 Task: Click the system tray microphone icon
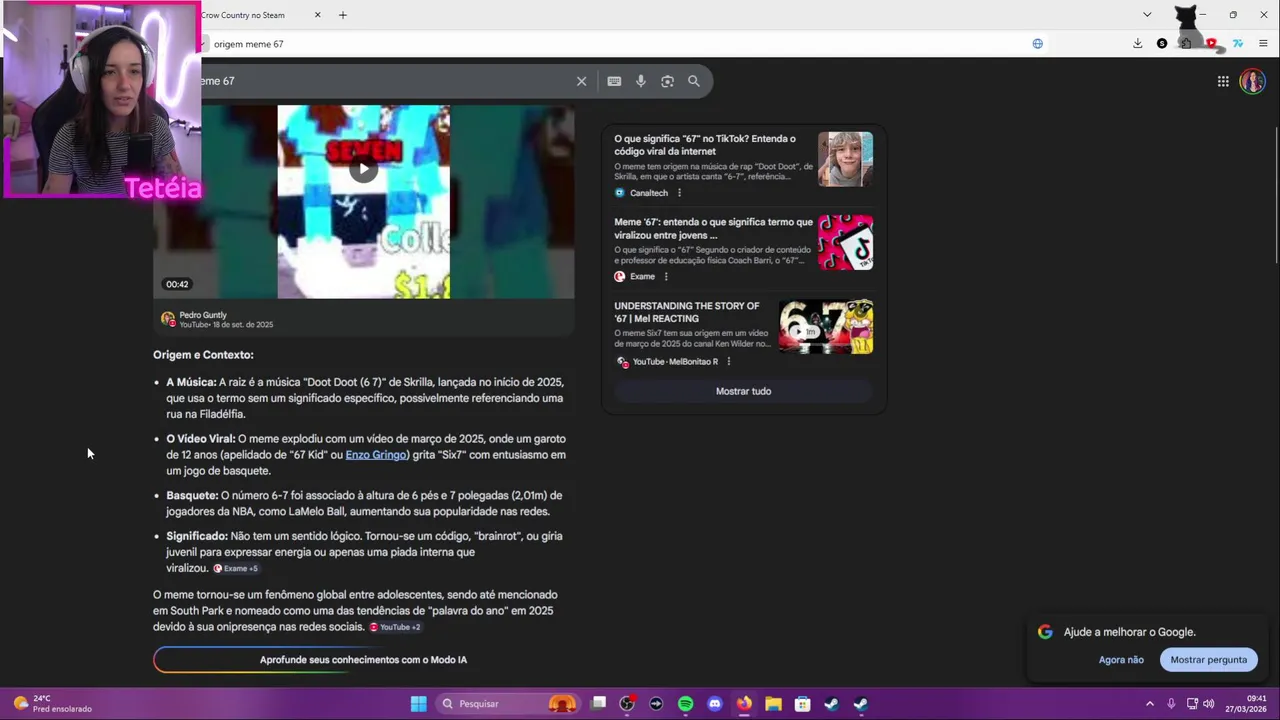click(x=1171, y=704)
